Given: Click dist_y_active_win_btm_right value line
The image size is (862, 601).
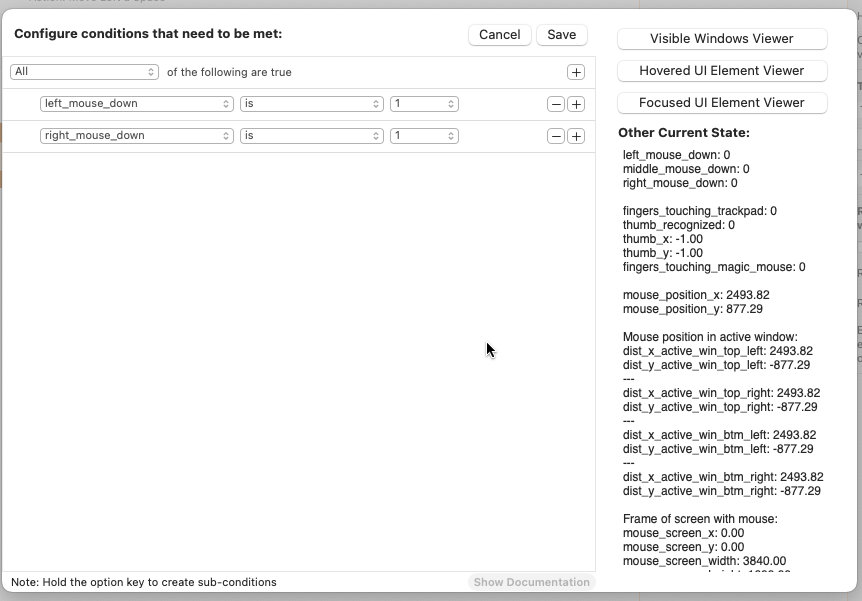Looking at the screenshot, I should click(721, 491).
